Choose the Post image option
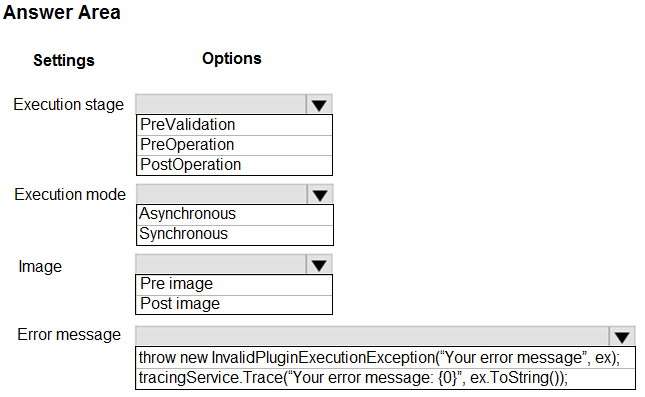Image resolution: width=645 pixels, height=397 pixels. click(234, 305)
